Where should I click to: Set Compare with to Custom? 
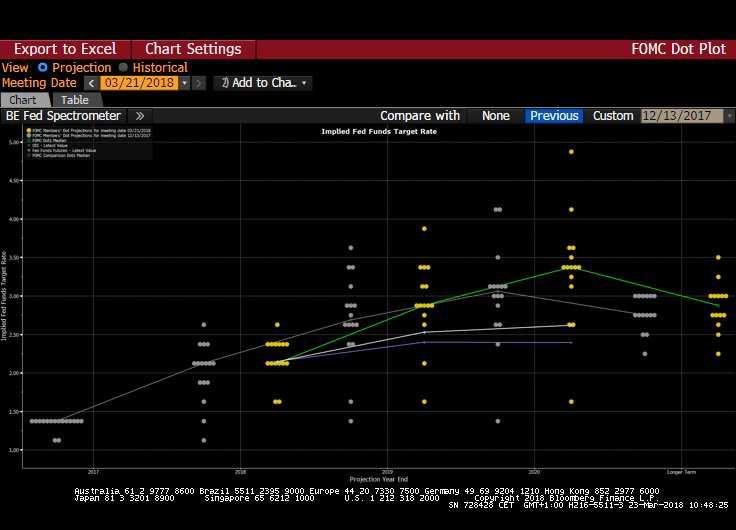(613, 115)
